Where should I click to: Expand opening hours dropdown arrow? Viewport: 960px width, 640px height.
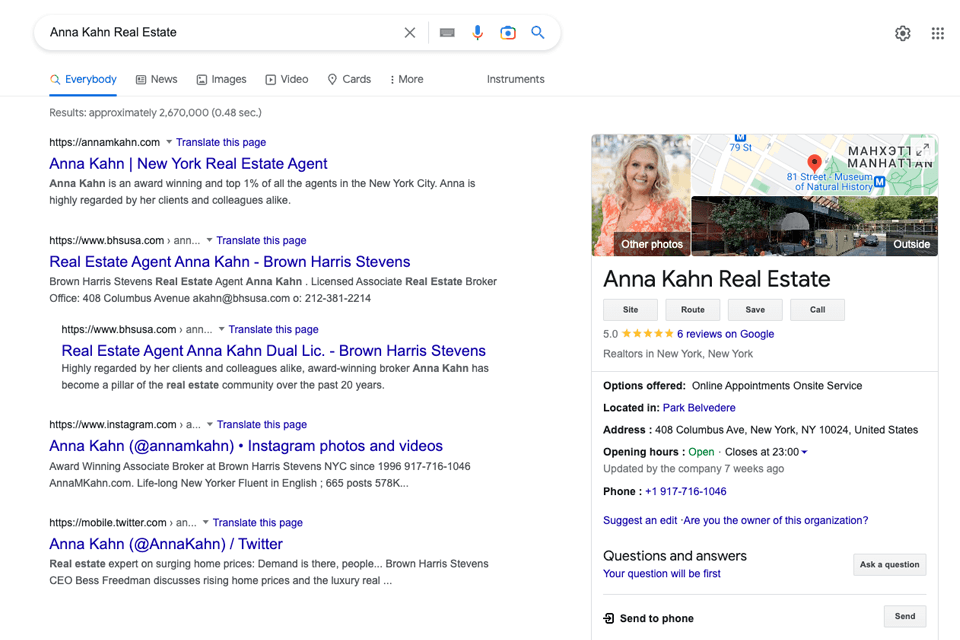804,452
